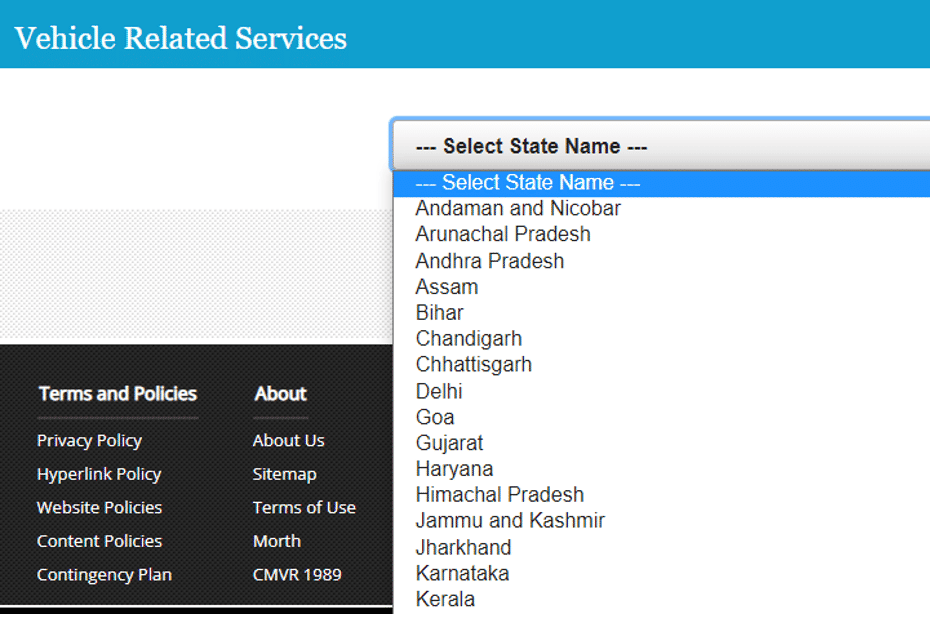Open Content Policies link
This screenshot has height=620, width=930.
pos(99,541)
